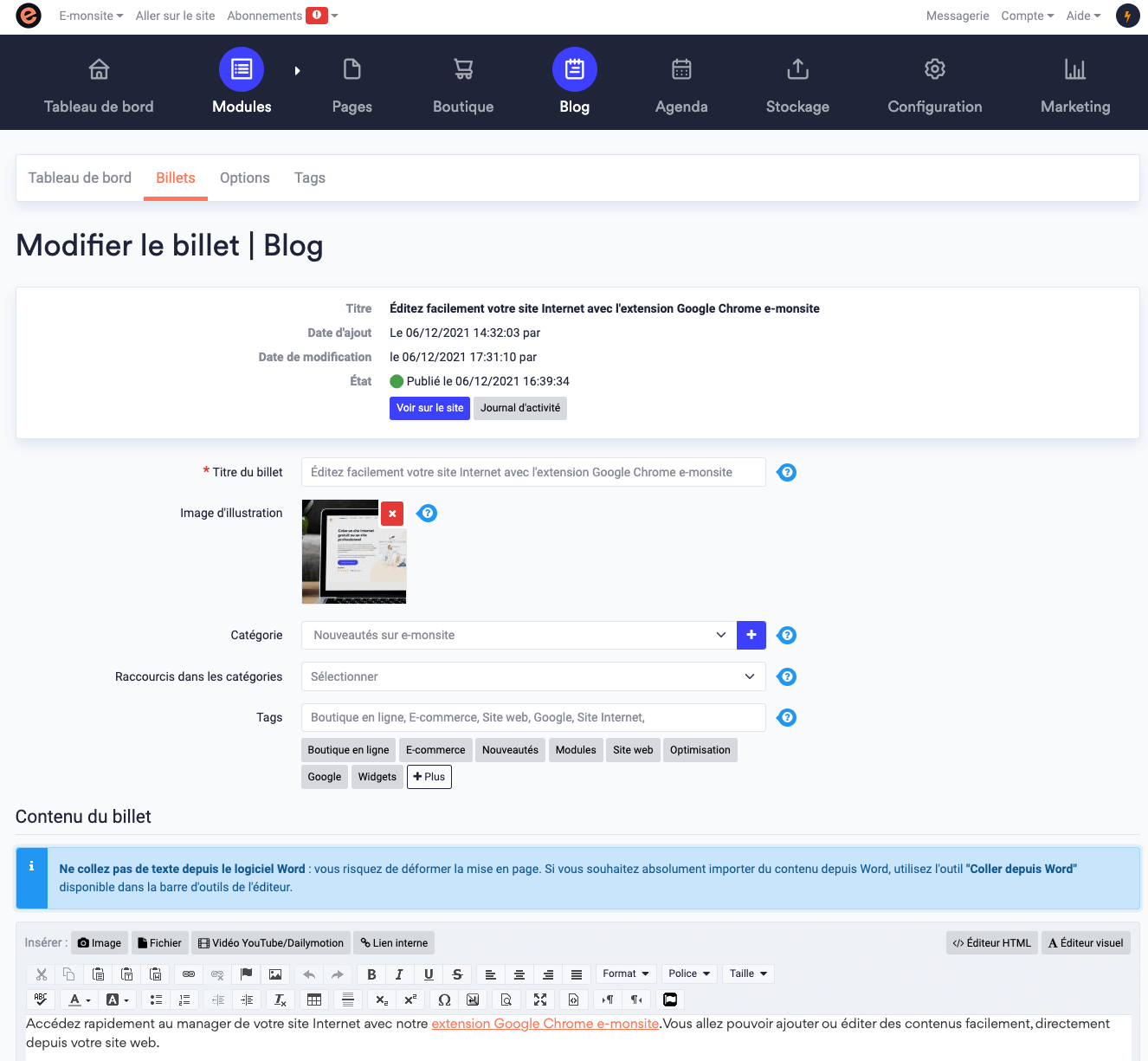This screenshot has height=1061, width=1148.
Task: Add the Optimisation tag suggestion
Action: pyautogui.click(x=700, y=750)
